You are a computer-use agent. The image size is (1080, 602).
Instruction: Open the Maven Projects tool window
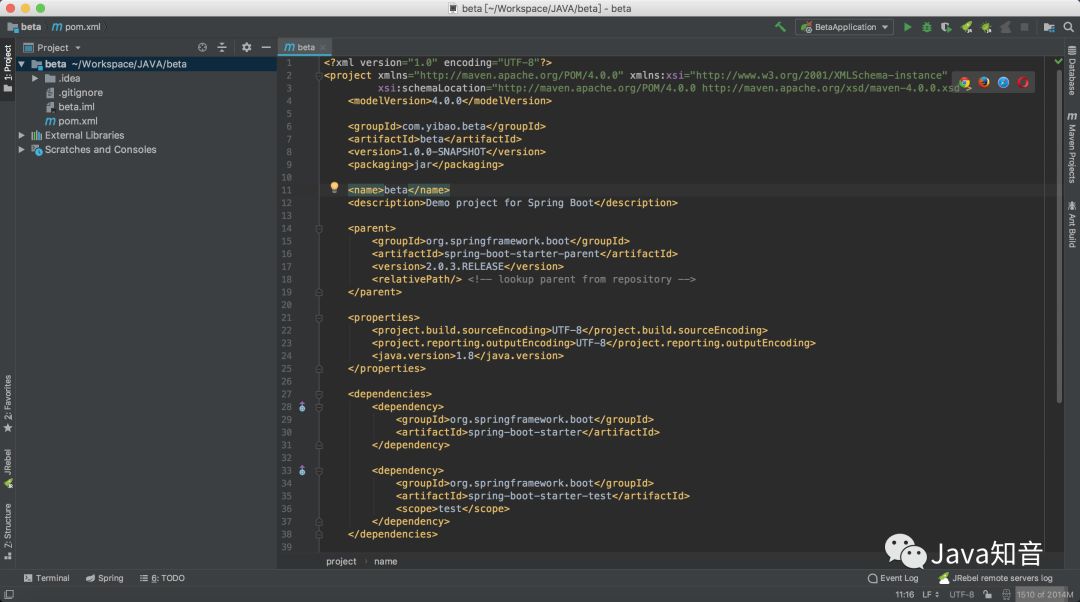tap(1072, 147)
